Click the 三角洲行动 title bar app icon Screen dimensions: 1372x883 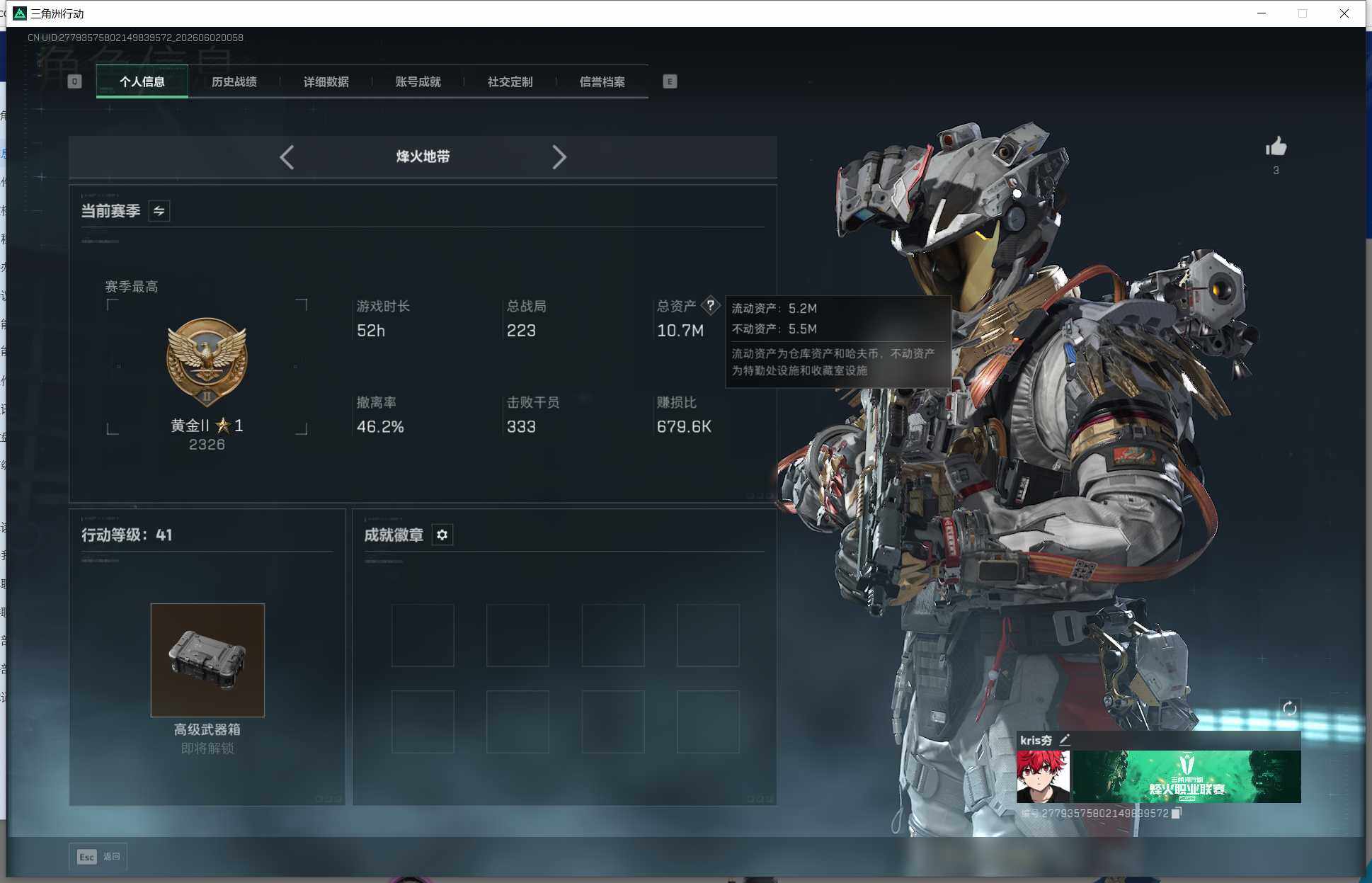[20, 13]
